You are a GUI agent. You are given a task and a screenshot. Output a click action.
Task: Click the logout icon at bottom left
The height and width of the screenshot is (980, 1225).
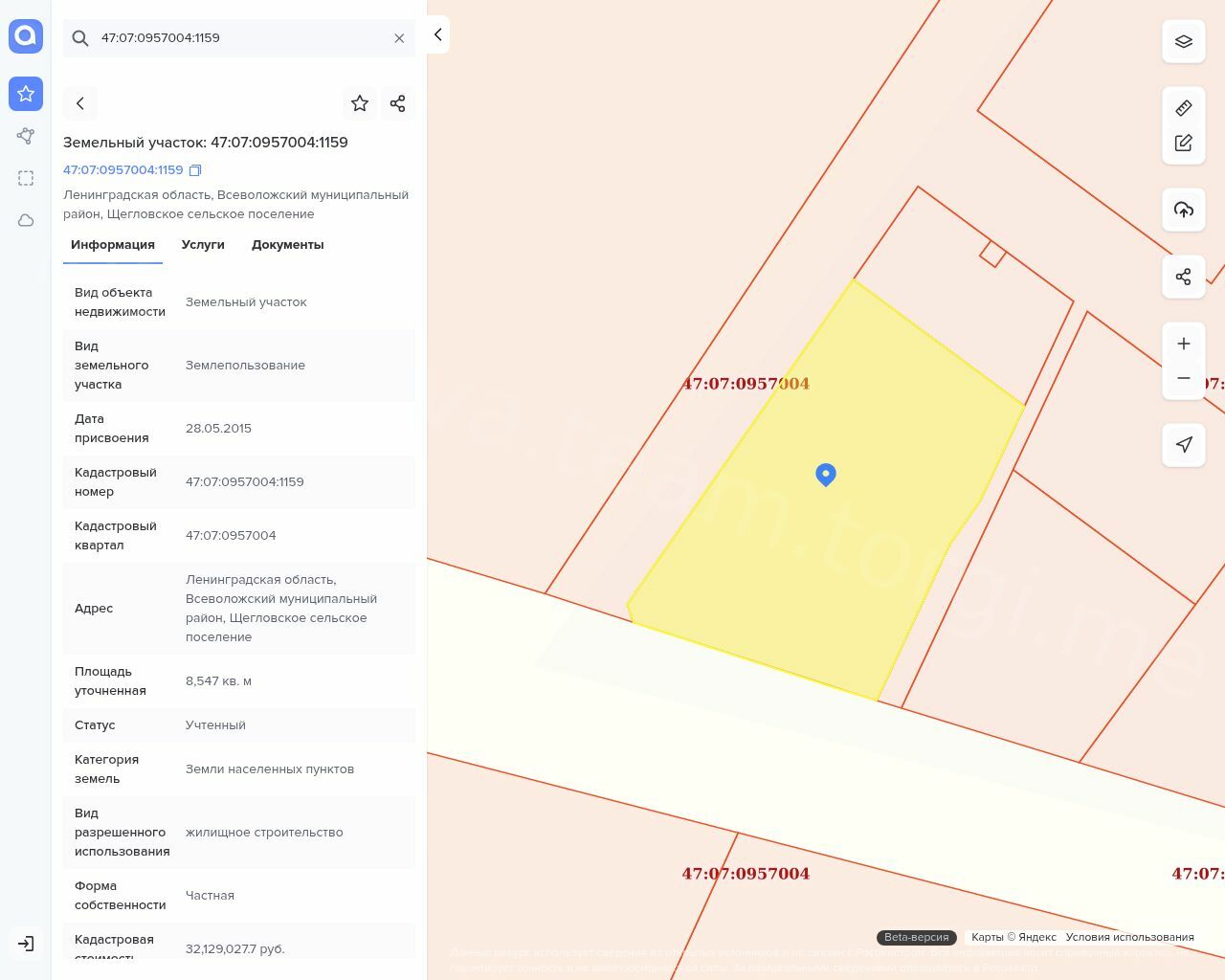point(26,944)
